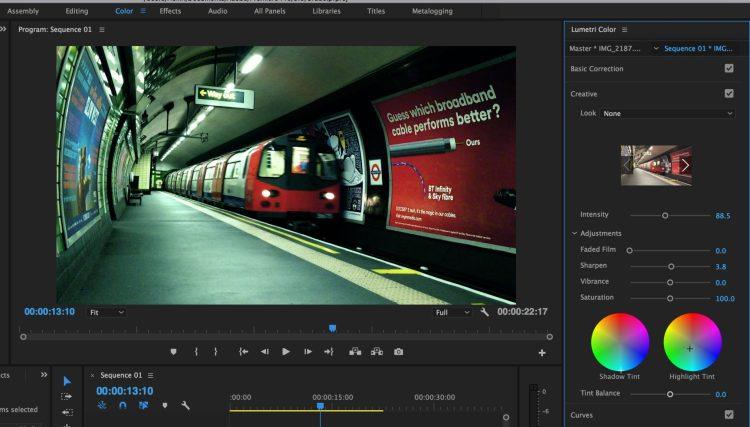
Task: Adjust the Vibrance slider
Action: [670, 283]
